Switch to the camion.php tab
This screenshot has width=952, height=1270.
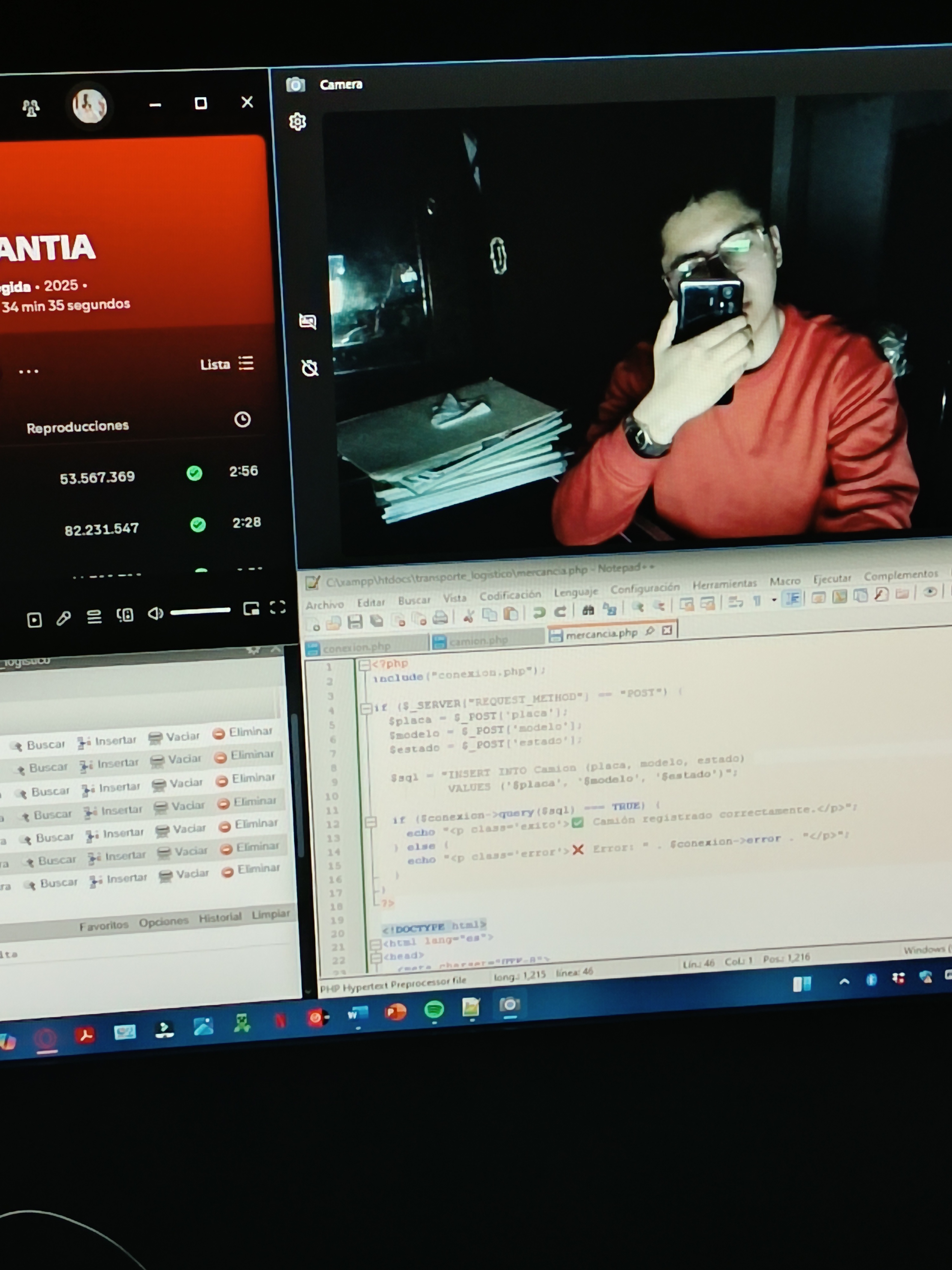pos(488,640)
